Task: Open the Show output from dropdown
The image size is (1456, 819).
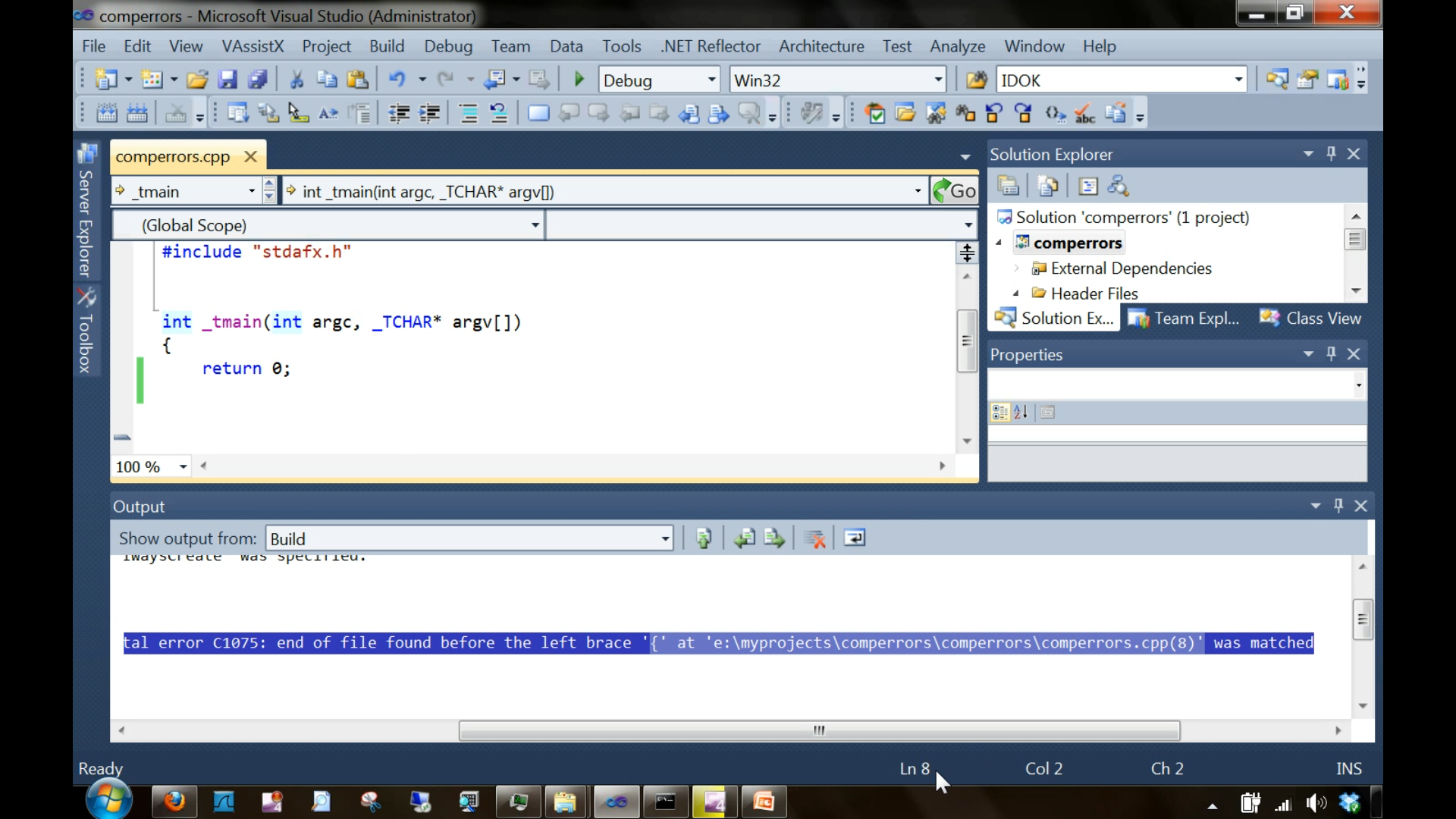Action: pos(664,538)
